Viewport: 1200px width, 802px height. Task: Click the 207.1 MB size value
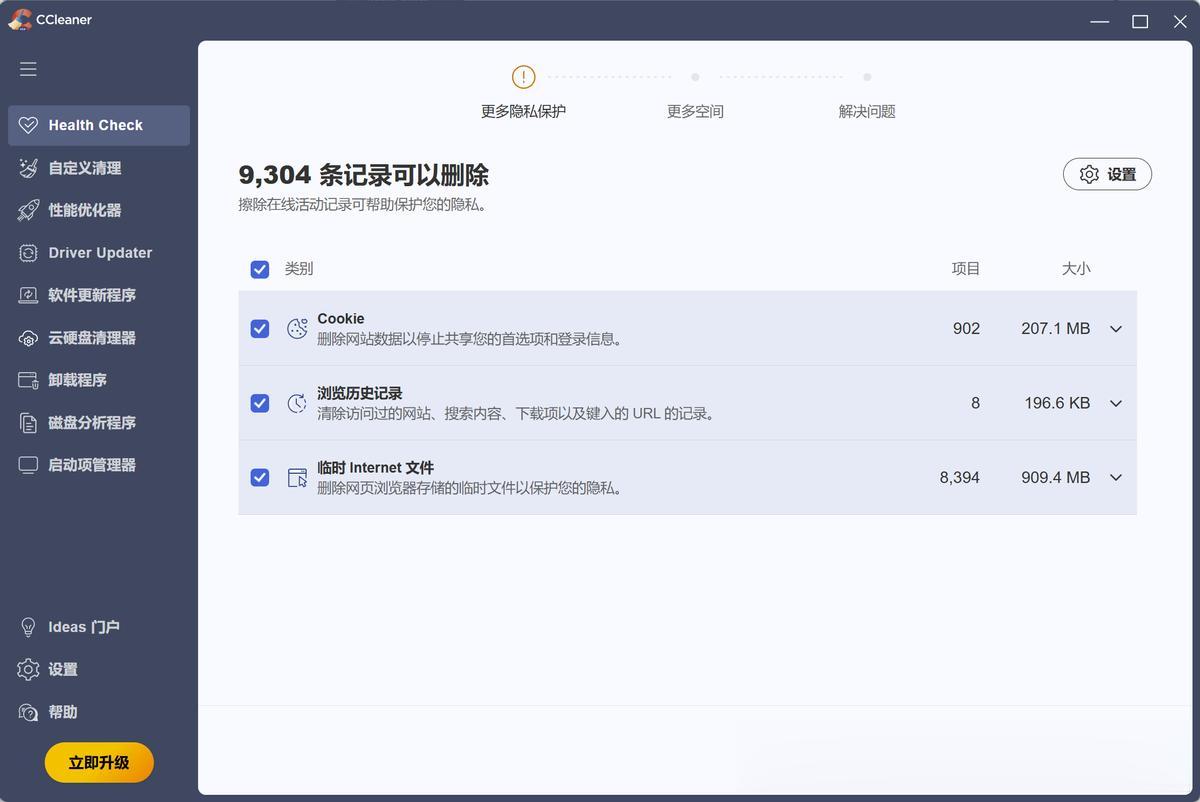pos(1055,328)
